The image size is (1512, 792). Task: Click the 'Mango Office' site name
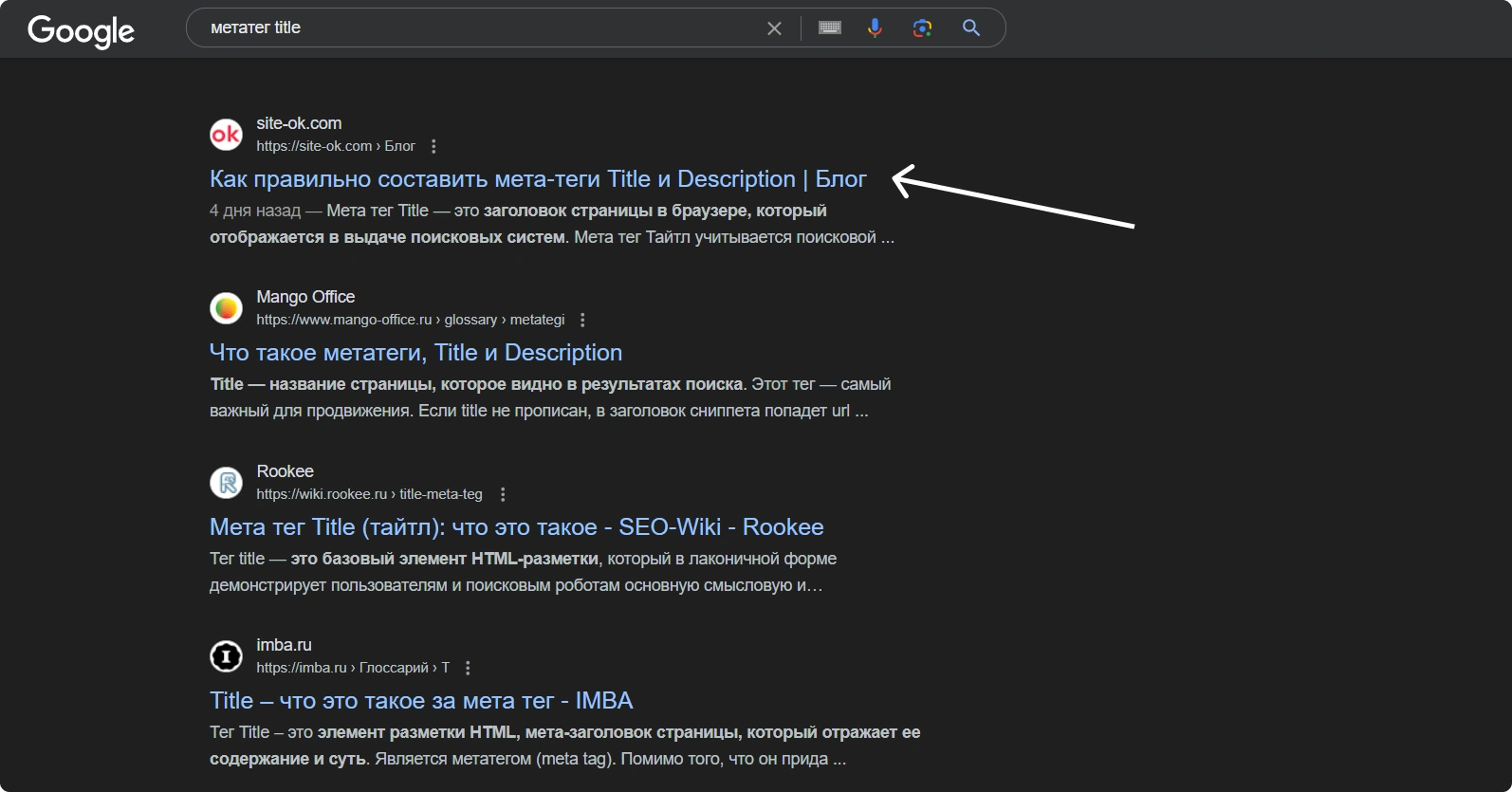point(305,297)
